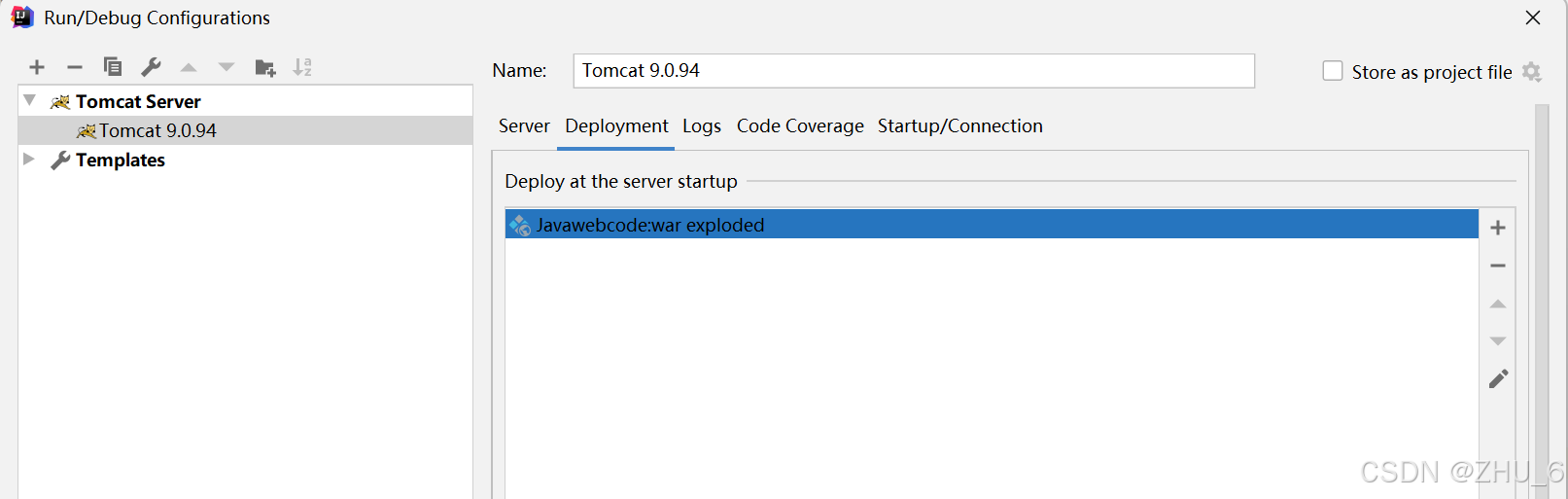Enable Store as project file checkbox
The image size is (1568, 499).
click(1333, 71)
